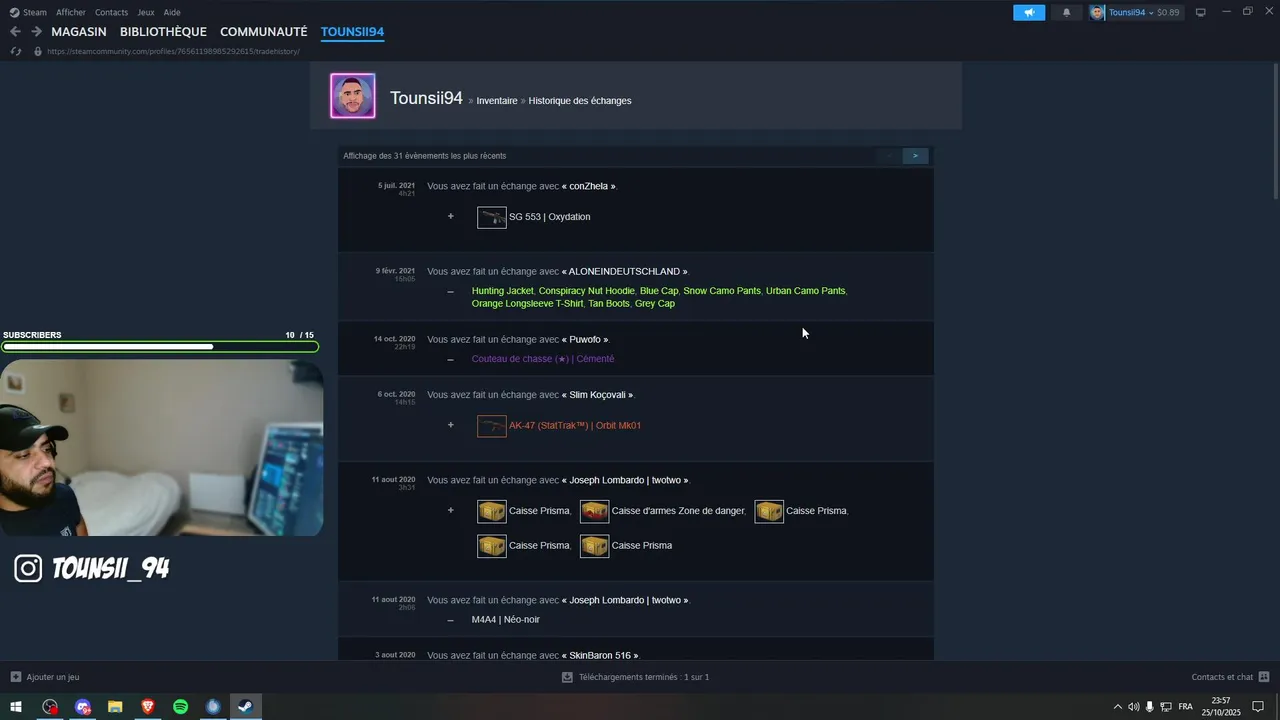This screenshot has width=1280, height=720.
Task: Click the Couteau de chasse Cémenté item
Action: coord(543,359)
